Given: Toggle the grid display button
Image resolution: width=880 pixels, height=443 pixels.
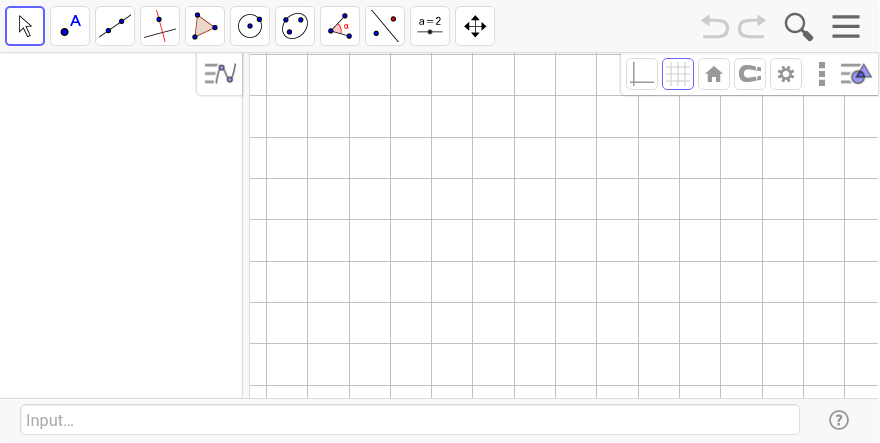Looking at the screenshot, I should (678, 74).
